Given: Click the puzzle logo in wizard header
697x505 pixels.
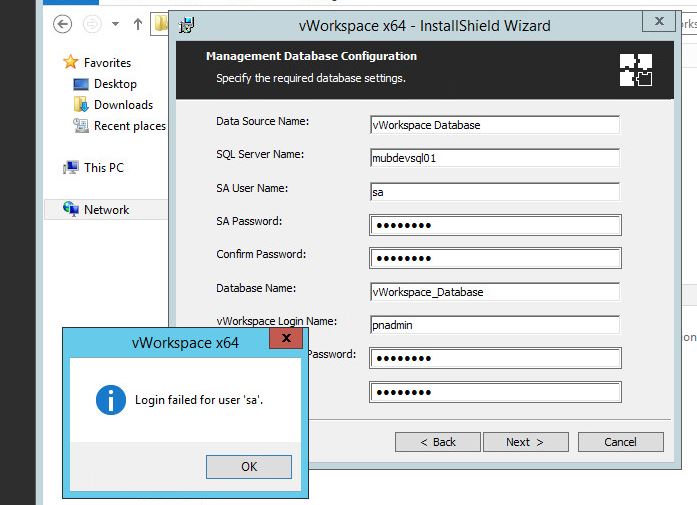Looking at the screenshot, I should coord(636,70).
